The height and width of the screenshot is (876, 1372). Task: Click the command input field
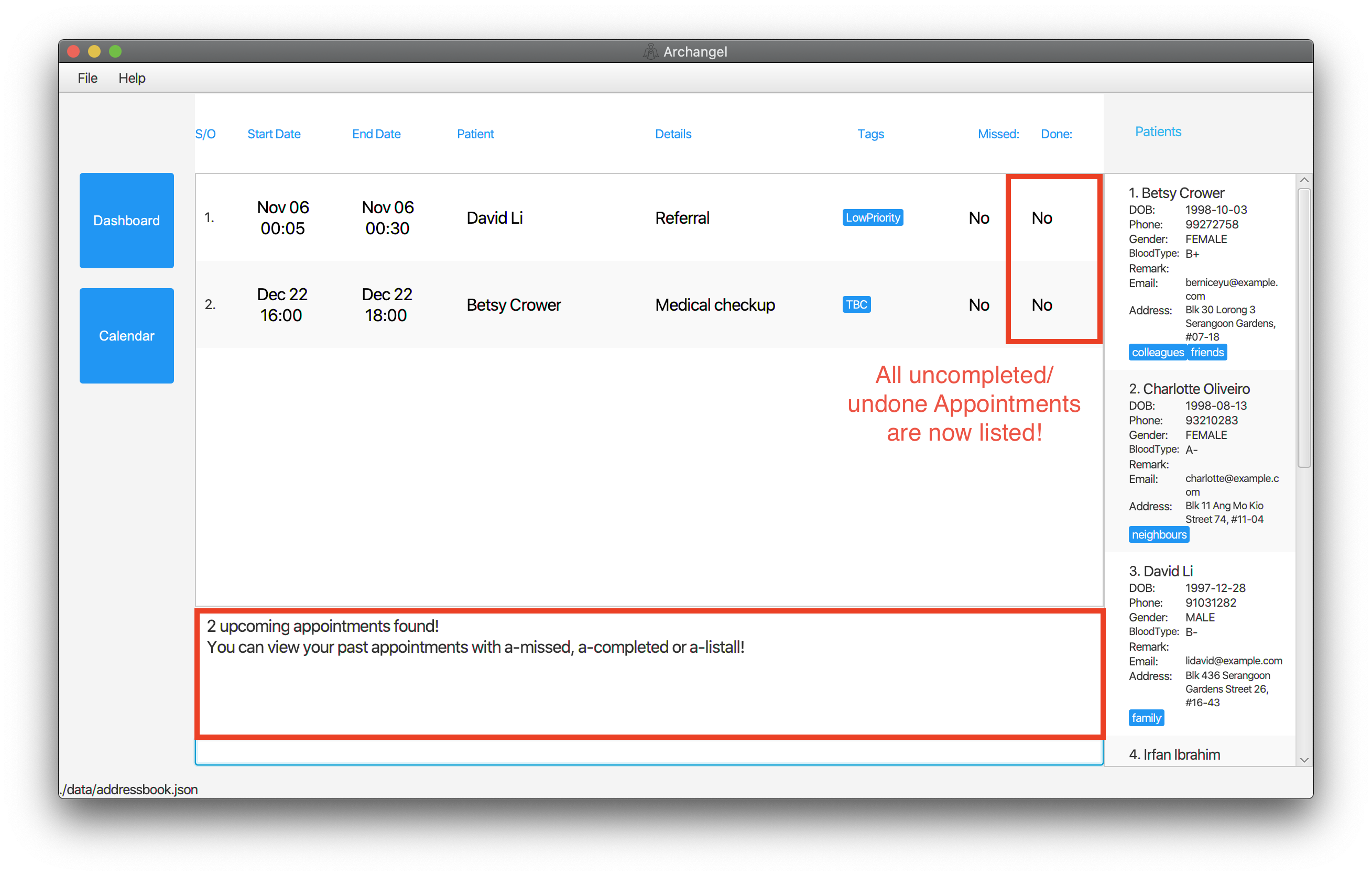click(649, 751)
